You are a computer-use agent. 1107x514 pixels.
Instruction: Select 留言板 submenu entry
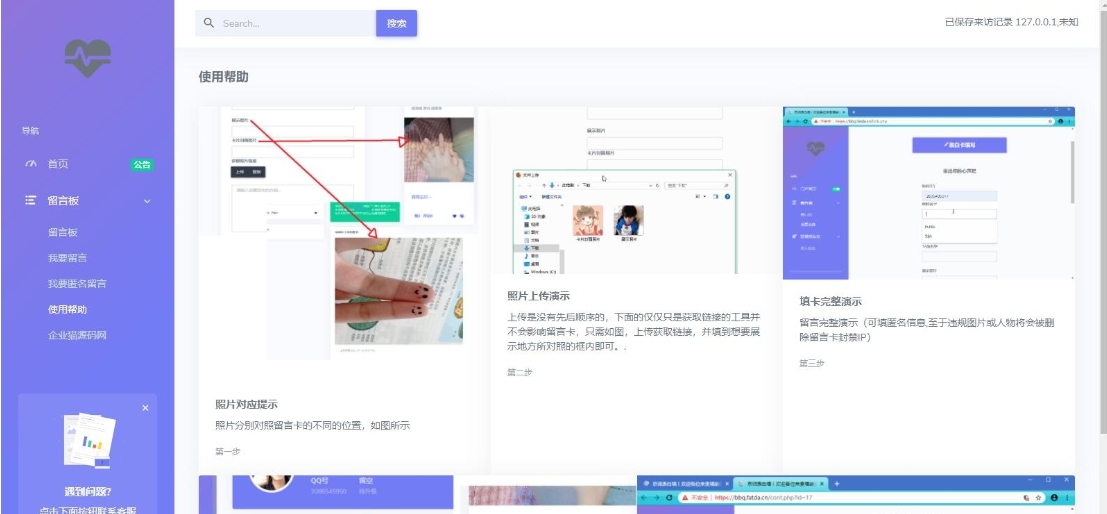click(x=62, y=232)
